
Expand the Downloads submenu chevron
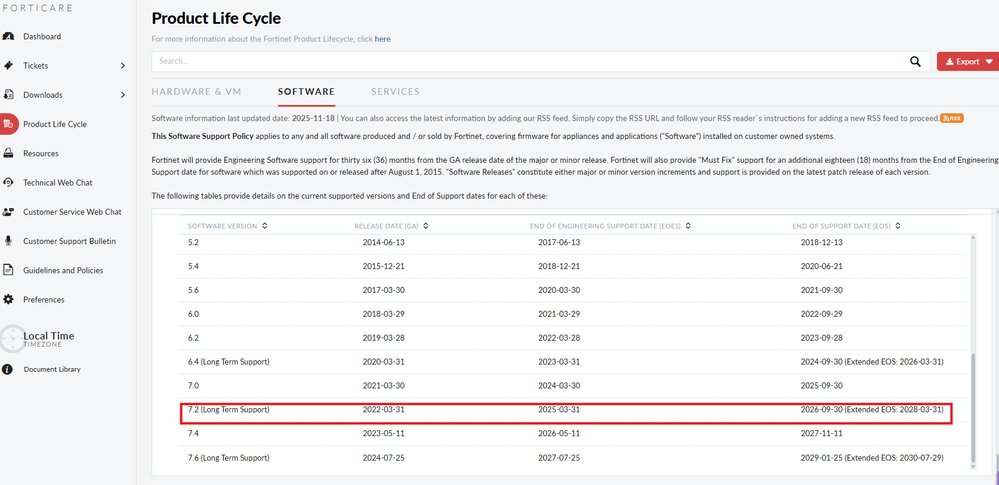123,95
